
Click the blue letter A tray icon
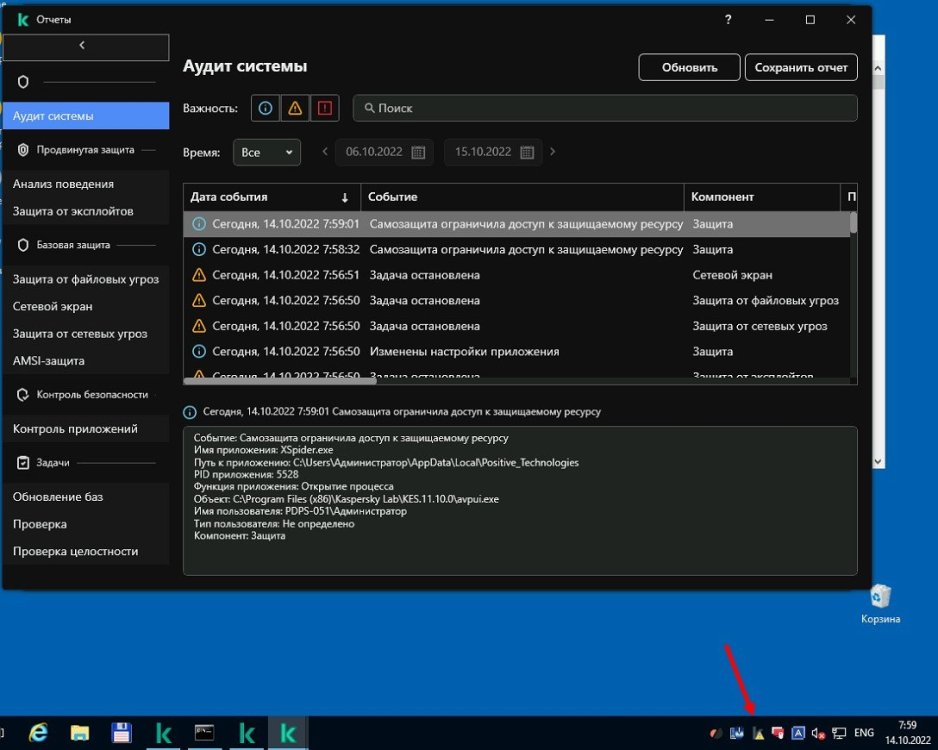798,733
